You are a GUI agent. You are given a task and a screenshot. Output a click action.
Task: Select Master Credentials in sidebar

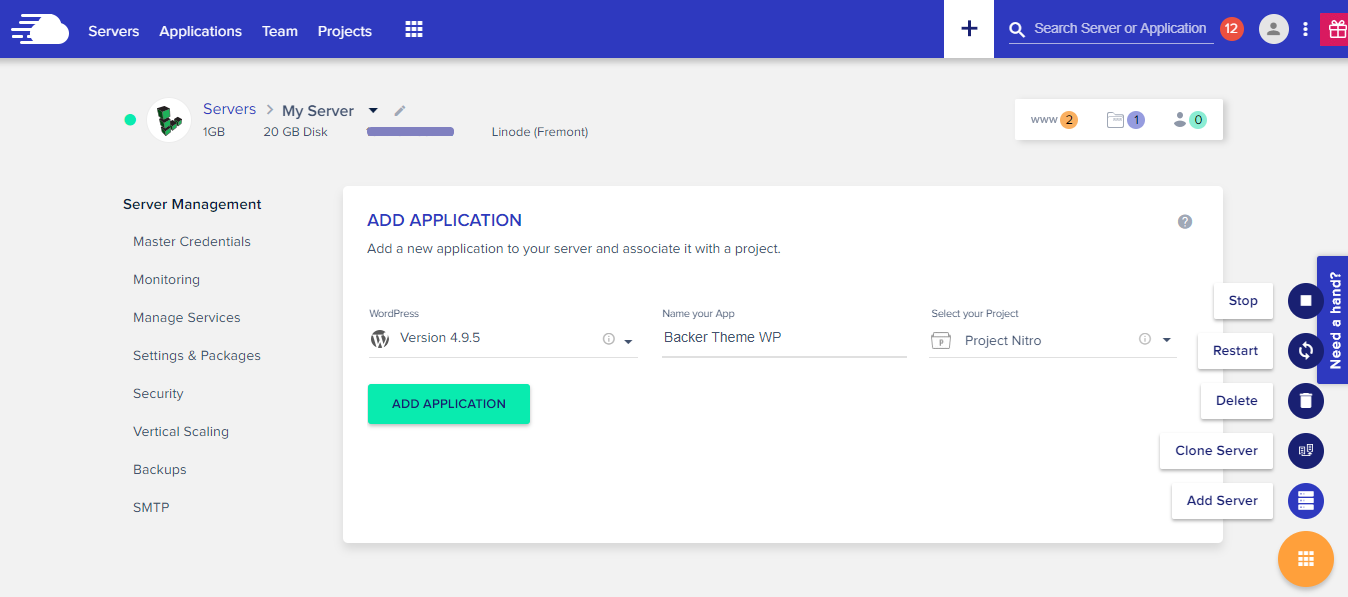[x=192, y=242]
